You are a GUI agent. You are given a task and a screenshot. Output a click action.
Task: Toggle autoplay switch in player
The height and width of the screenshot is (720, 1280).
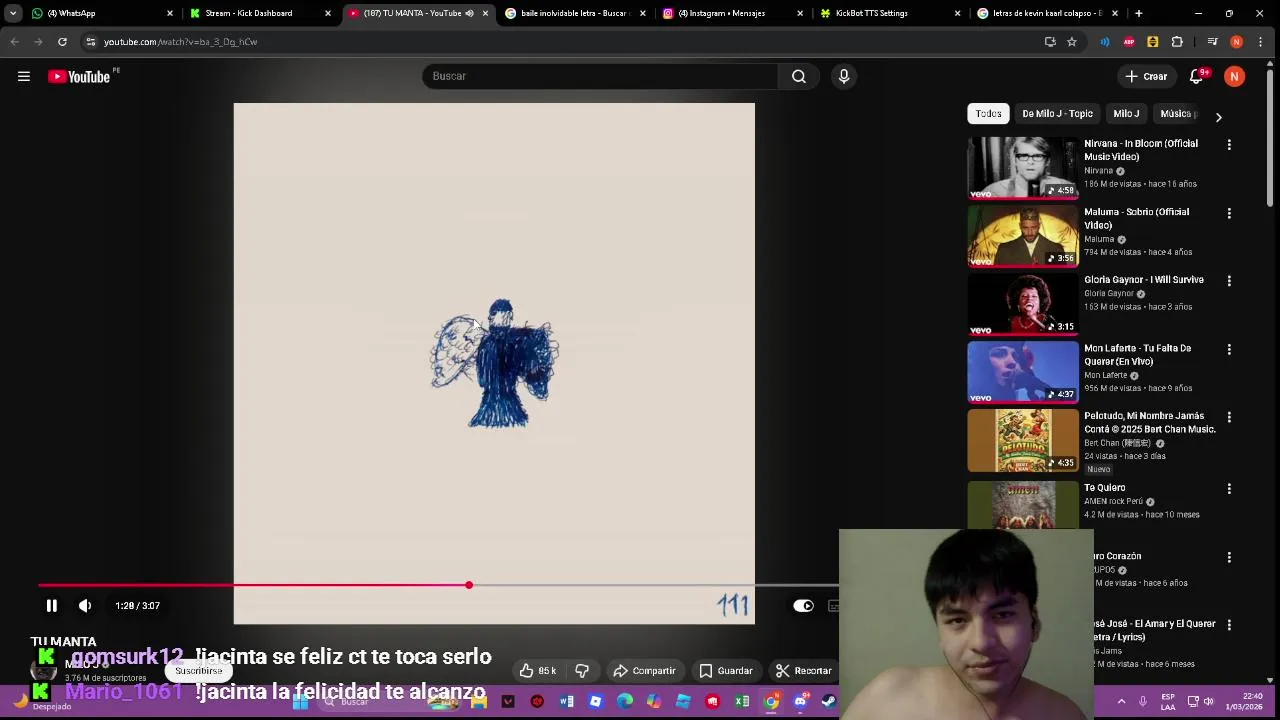[804, 605]
